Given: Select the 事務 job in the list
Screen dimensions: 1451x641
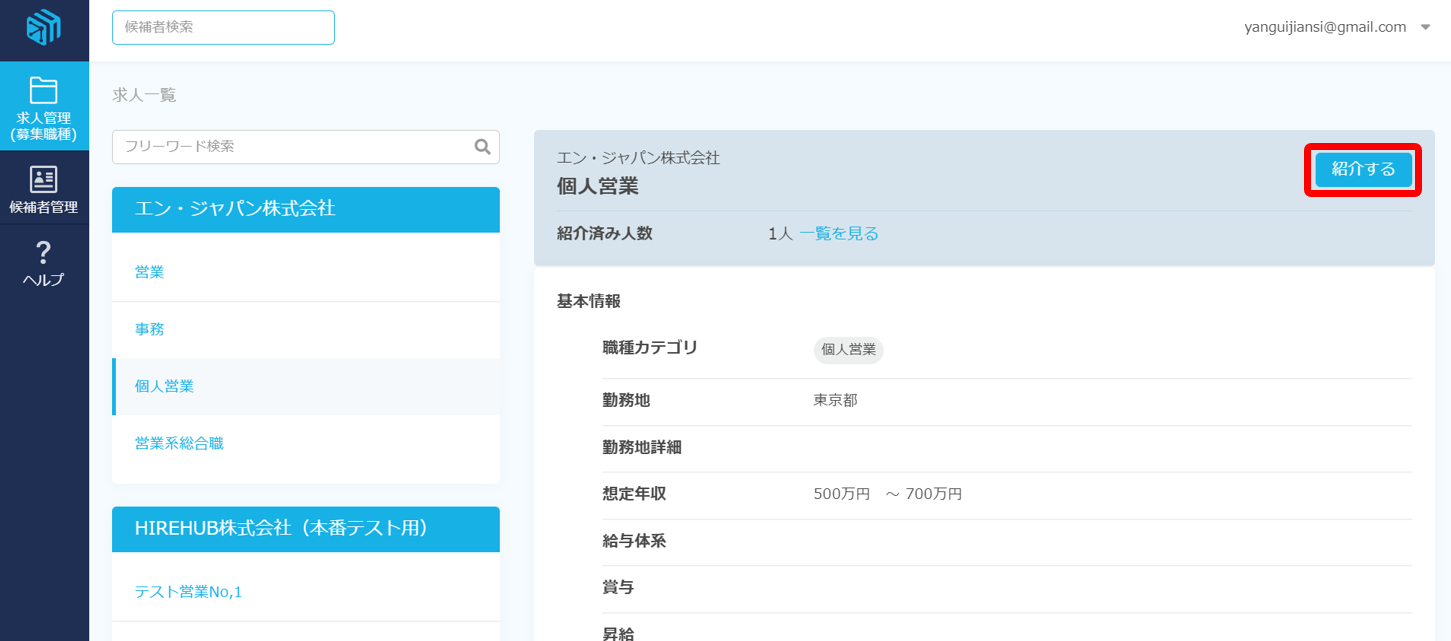Looking at the screenshot, I should pos(150,329).
